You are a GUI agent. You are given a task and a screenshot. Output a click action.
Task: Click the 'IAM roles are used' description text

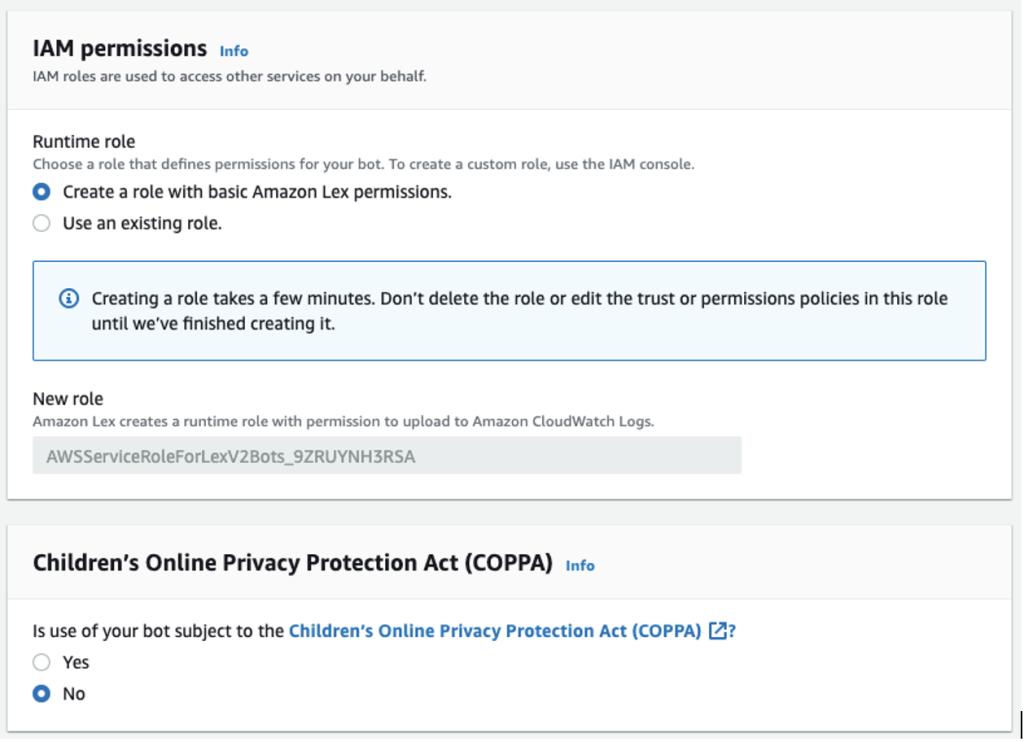click(x=229, y=76)
